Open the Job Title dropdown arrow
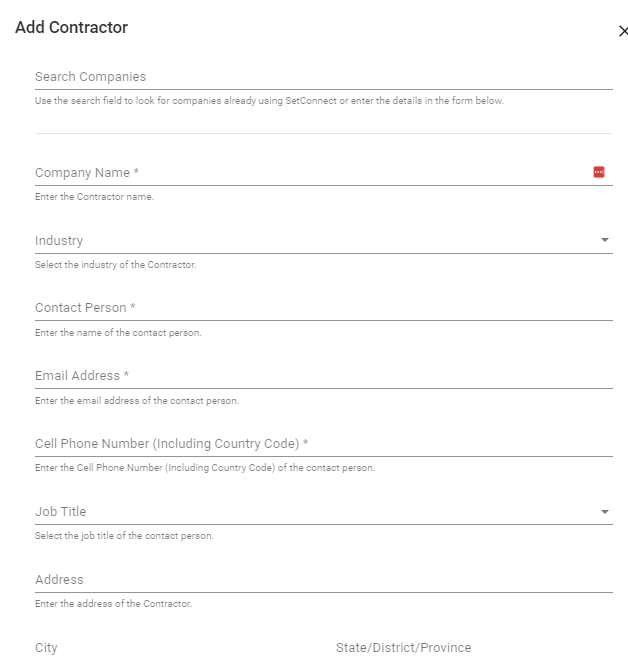The width and height of the screenshot is (628, 672). pos(605,512)
